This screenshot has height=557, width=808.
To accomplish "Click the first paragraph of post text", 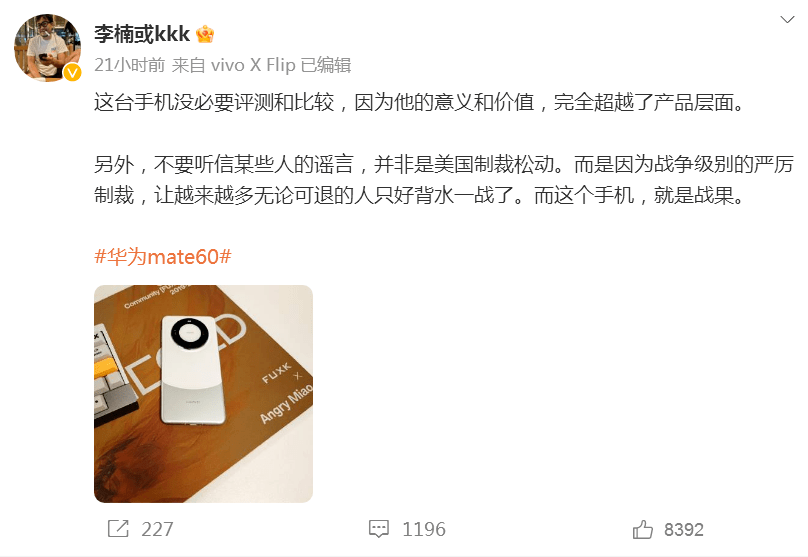I will pos(419,102).
